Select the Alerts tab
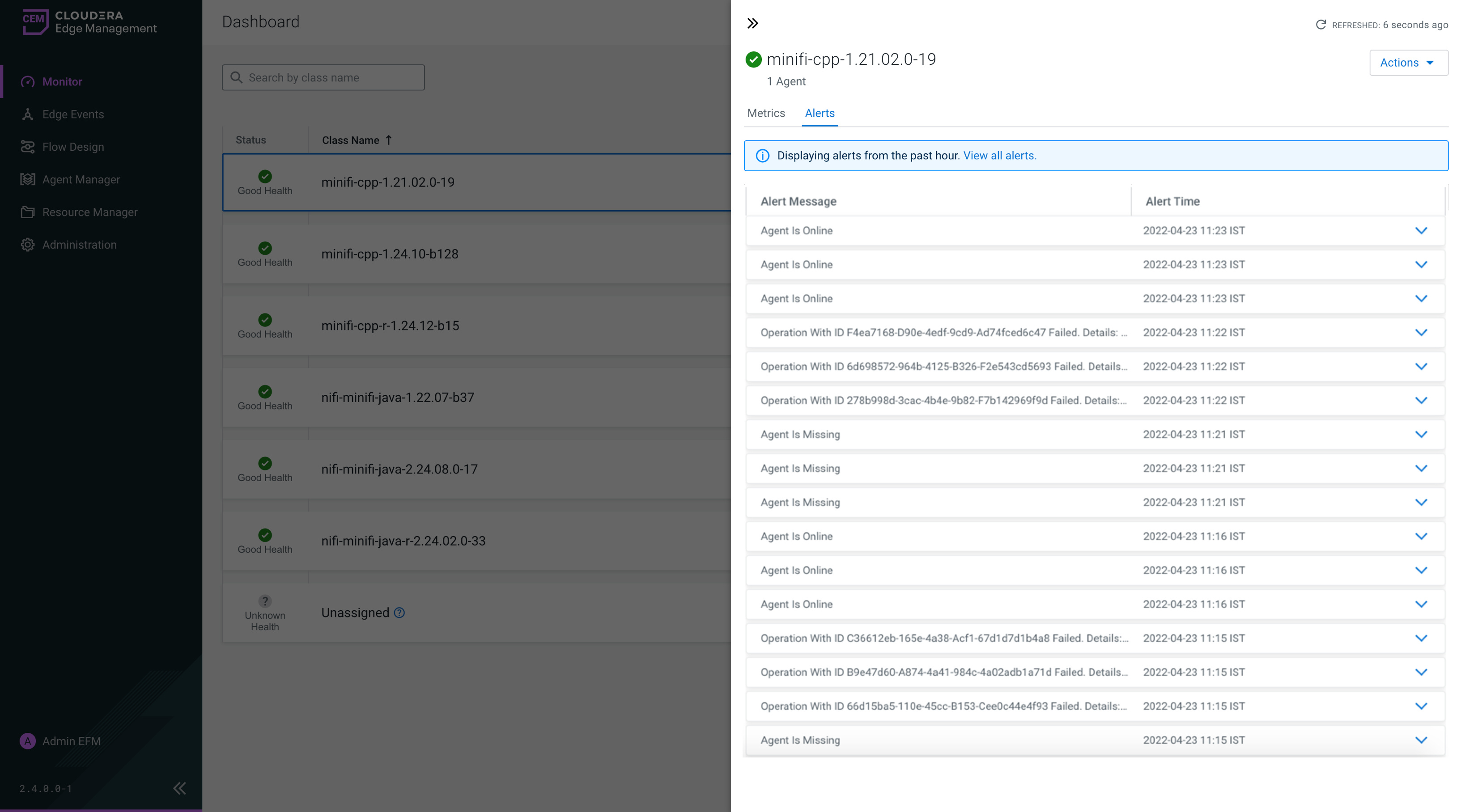1461x812 pixels. pos(820,114)
